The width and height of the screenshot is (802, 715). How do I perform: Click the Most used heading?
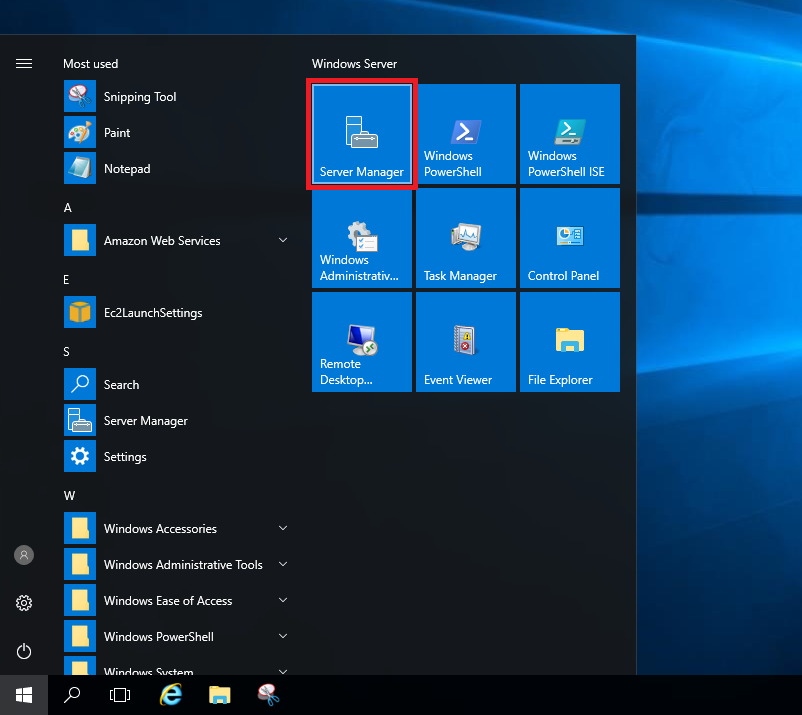pyautogui.click(x=91, y=63)
